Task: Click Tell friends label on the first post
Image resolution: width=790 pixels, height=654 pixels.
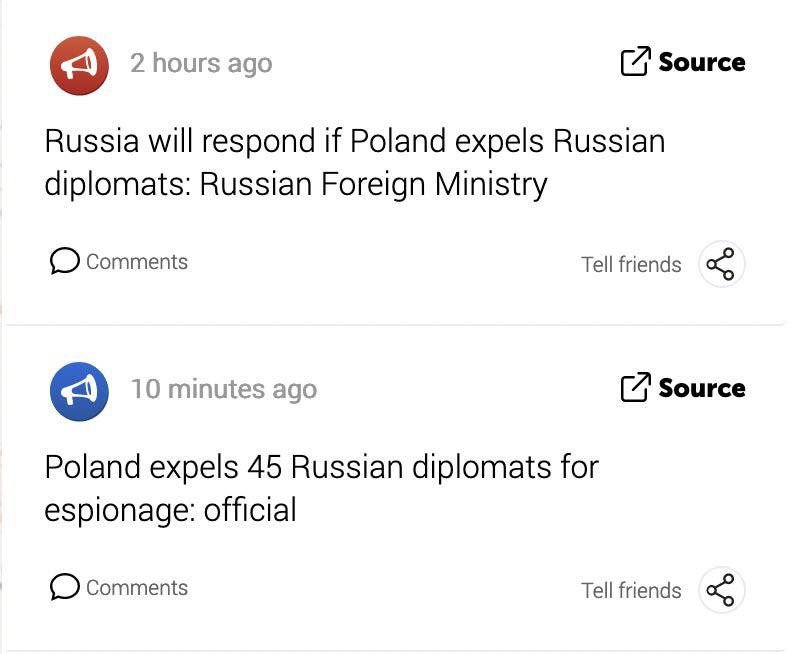Action: 631,265
